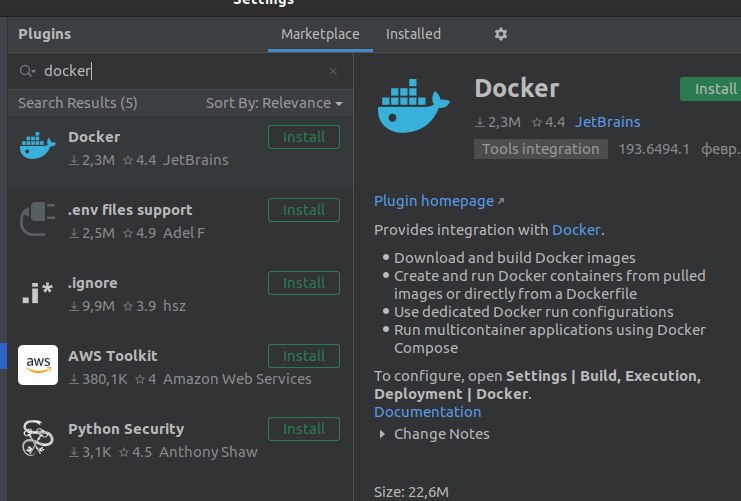This screenshot has height=501, width=741.
Task: Click the Adel F author text
Action: coord(184,233)
